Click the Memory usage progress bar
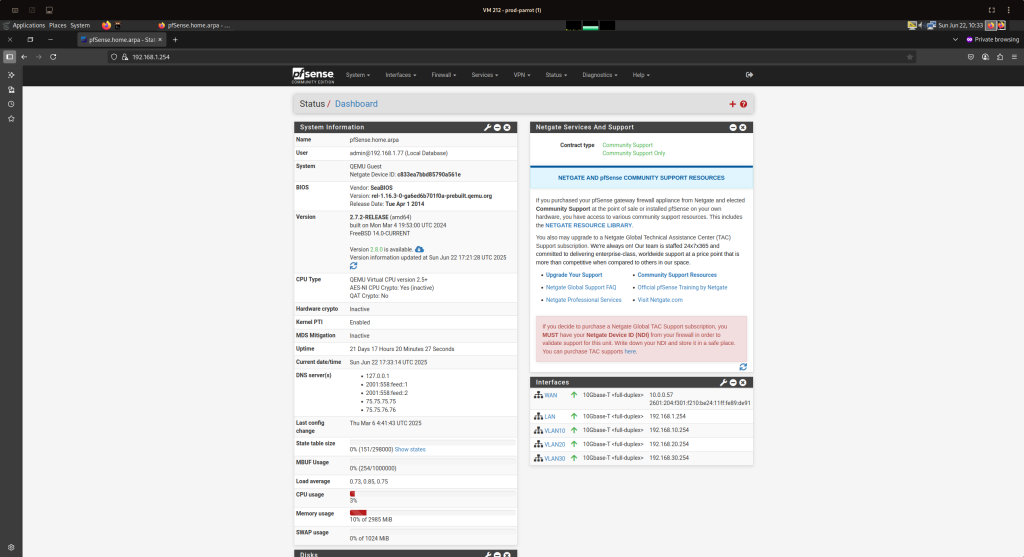The width and height of the screenshot is (1024, 557). (x=432, y=513)
